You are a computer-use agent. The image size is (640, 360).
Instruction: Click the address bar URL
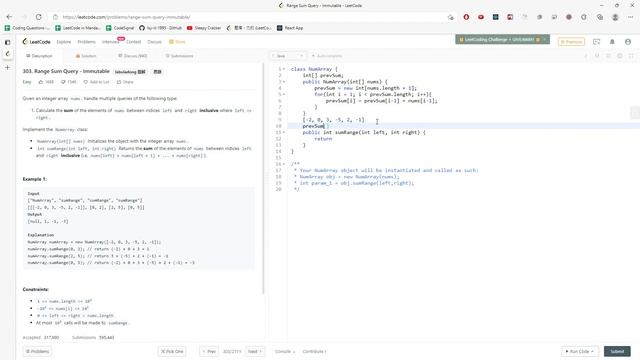point(127,17)
